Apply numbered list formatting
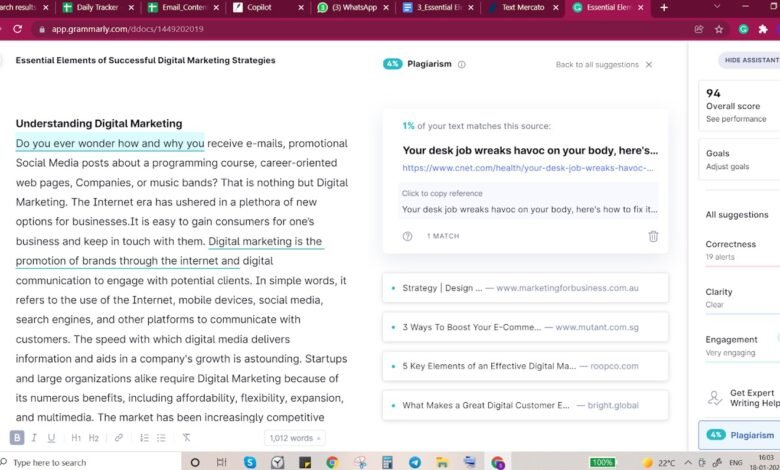Image resolution: width=780 pixels, height=470 pixels. 144,438
